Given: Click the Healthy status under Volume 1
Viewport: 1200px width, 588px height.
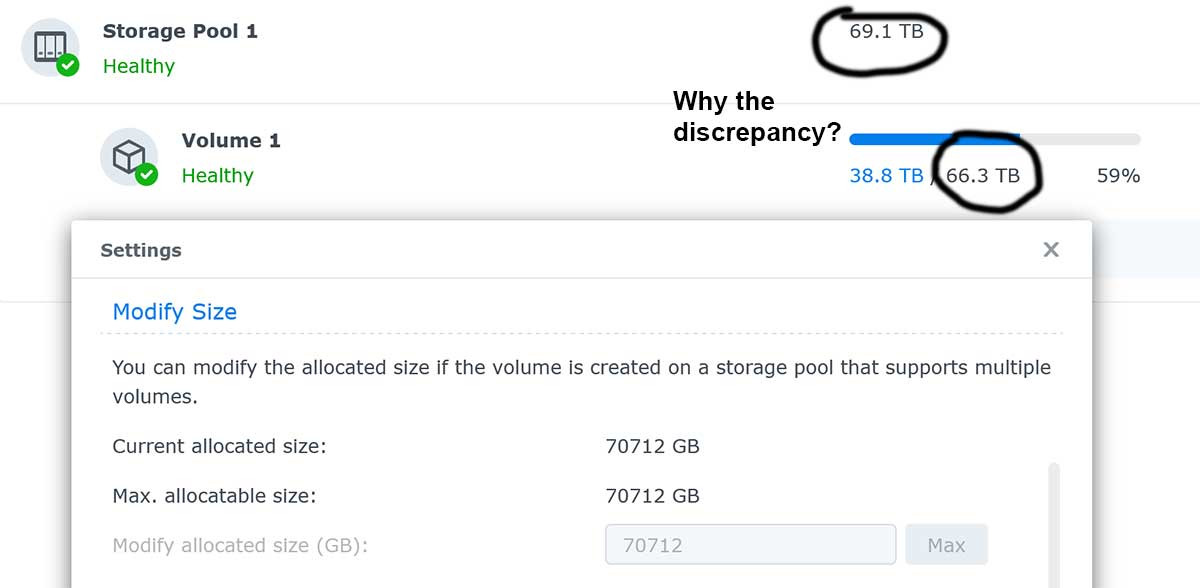Looking at the screenshot, I should 217,176.
